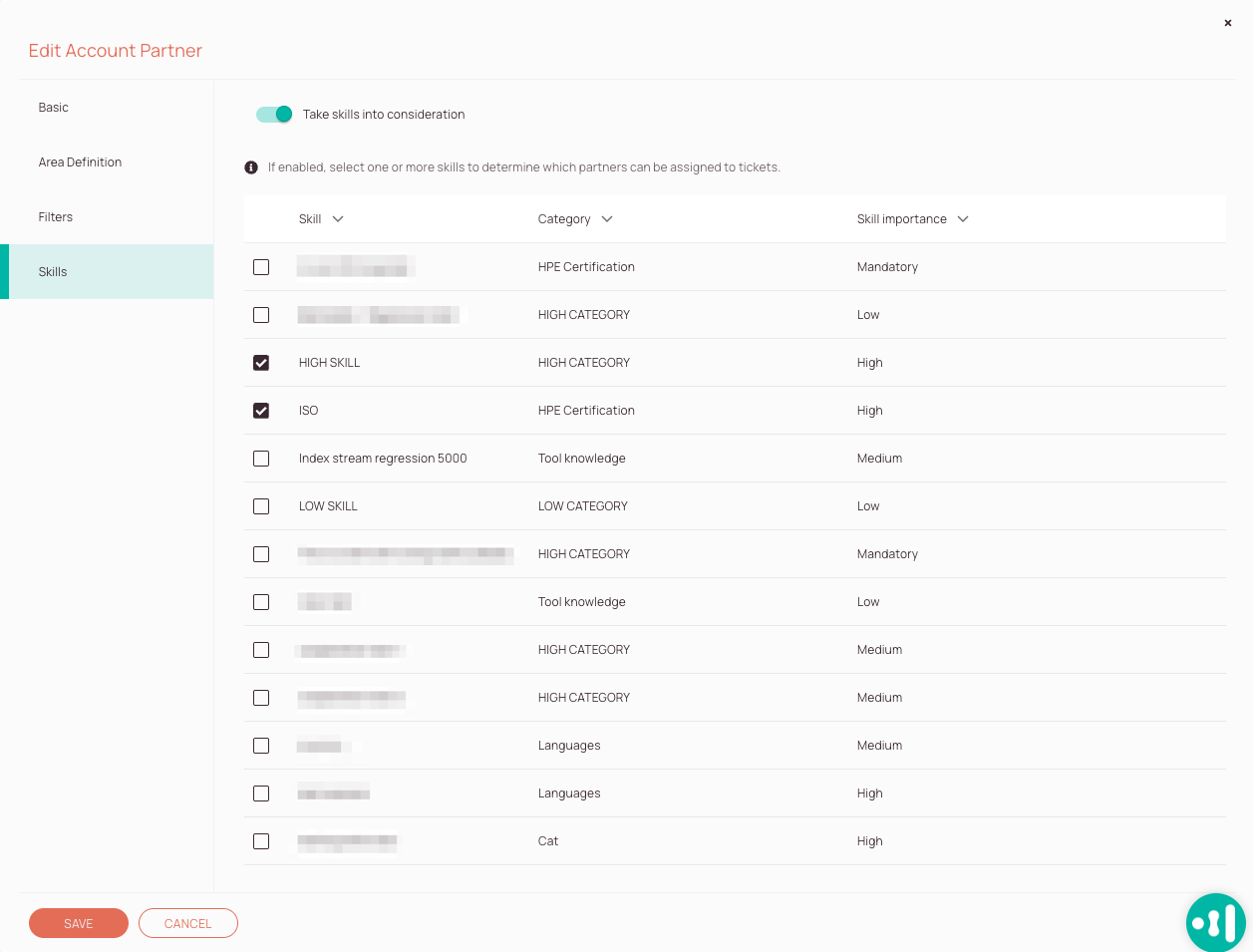Open the Skill column sort dropdown
Viewport: 1253px width, 952px height.
(337, 218)
